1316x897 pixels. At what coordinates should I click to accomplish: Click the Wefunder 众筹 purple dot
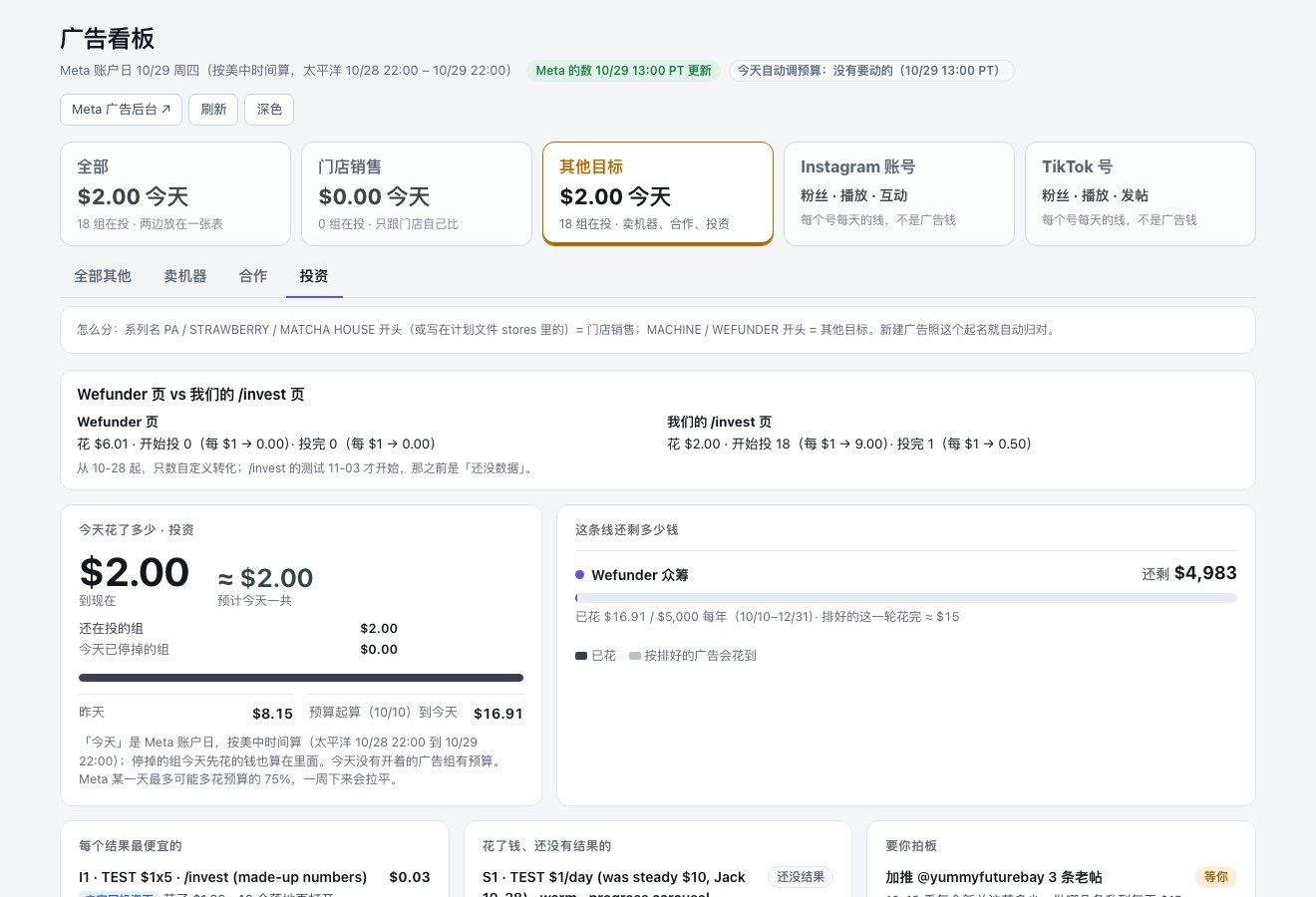pyautogui.click(x=579, y=575)
